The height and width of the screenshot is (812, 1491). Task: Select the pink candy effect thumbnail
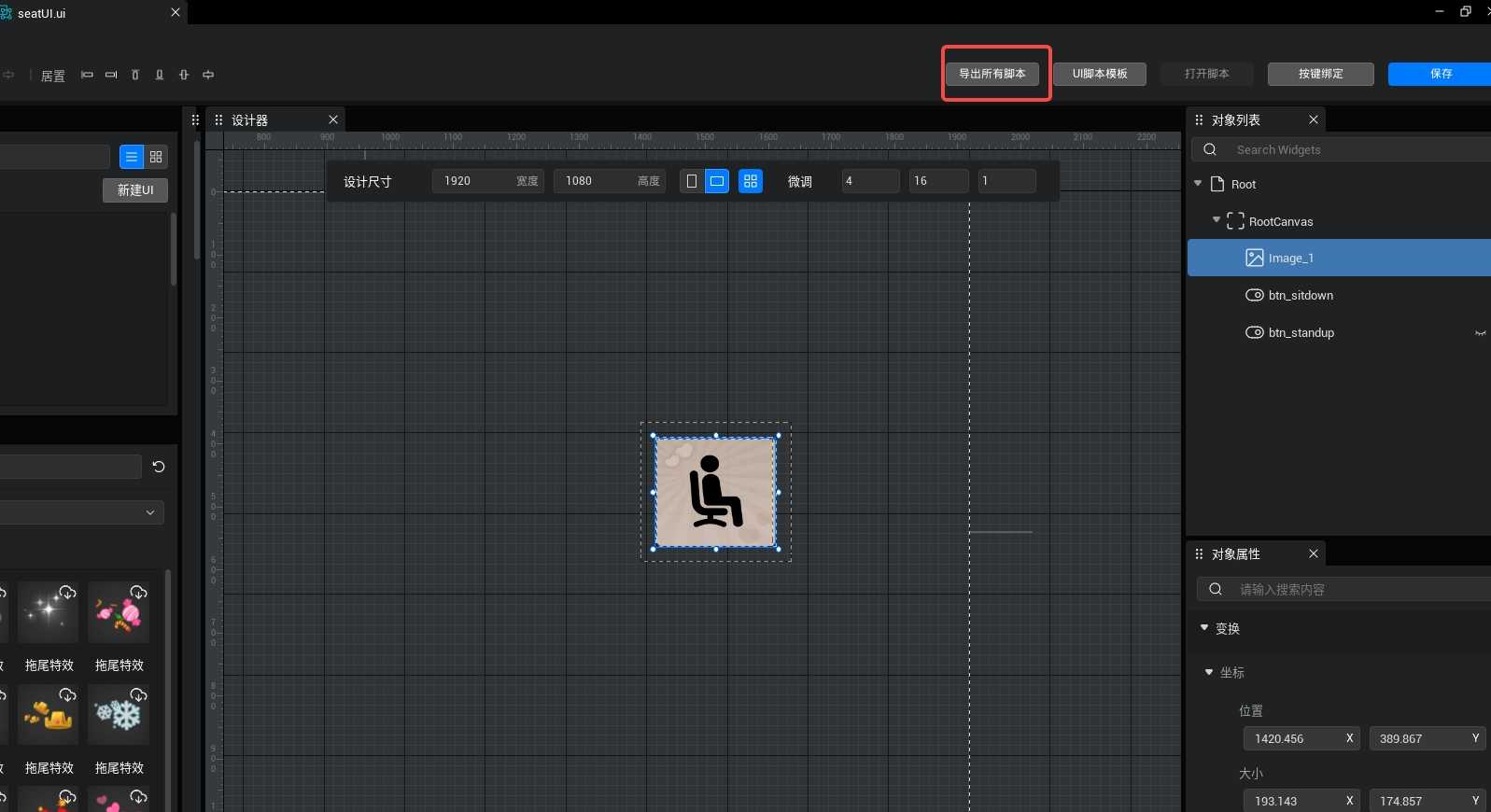pyautogui.click(x=119, y=612)
